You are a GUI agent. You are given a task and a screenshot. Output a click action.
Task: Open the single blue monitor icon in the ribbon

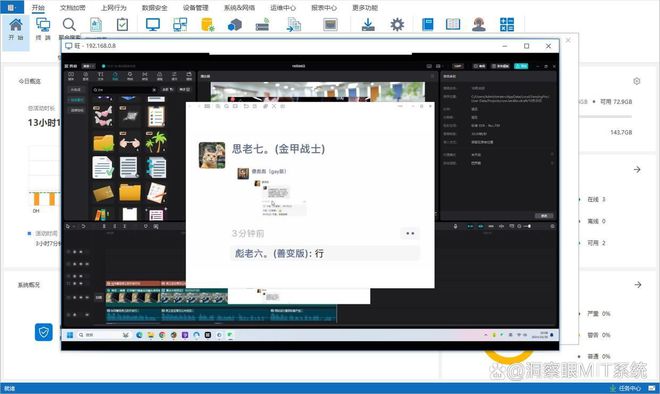click(x=153, y=25)
